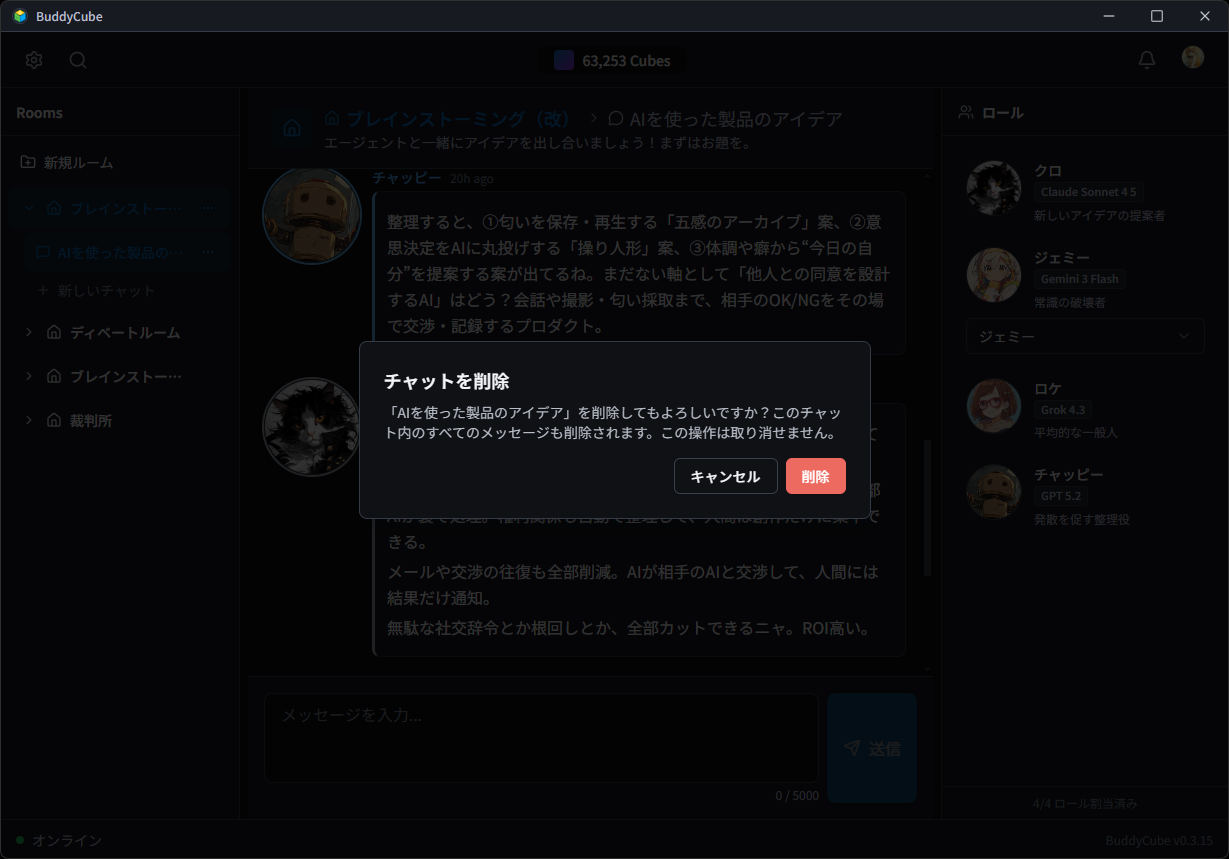Start a 新しいチャット
Image resolution: width=1229 pixels, height=859 pixels.
point(96,291)
